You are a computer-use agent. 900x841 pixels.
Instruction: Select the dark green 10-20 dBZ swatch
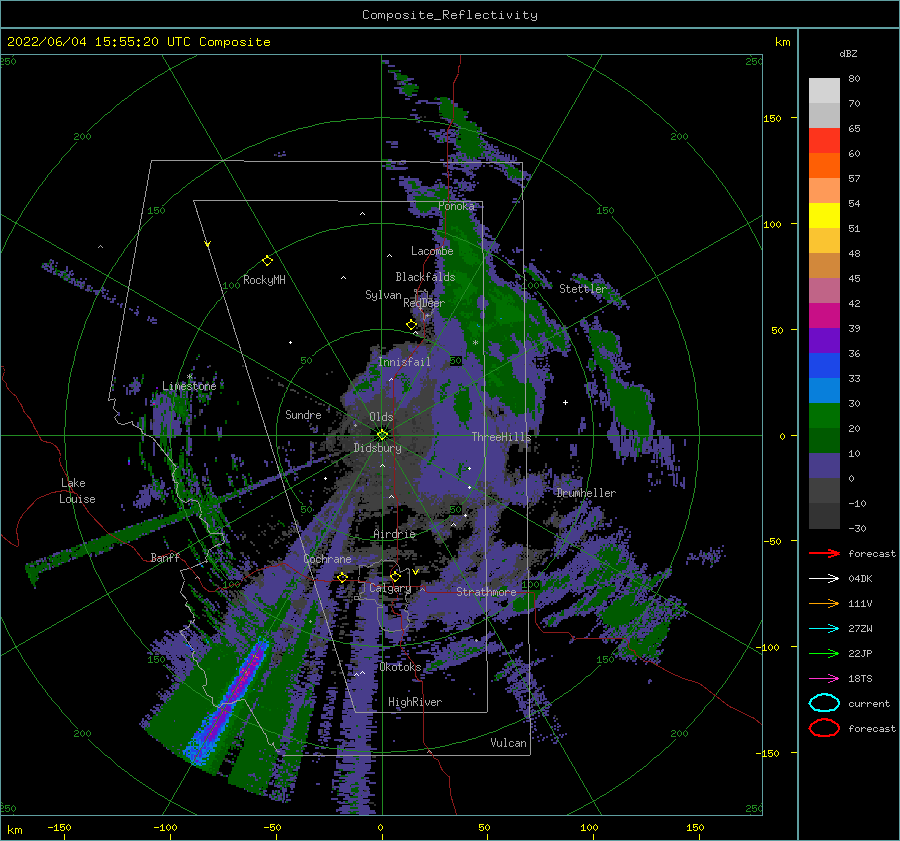[824, 441]
